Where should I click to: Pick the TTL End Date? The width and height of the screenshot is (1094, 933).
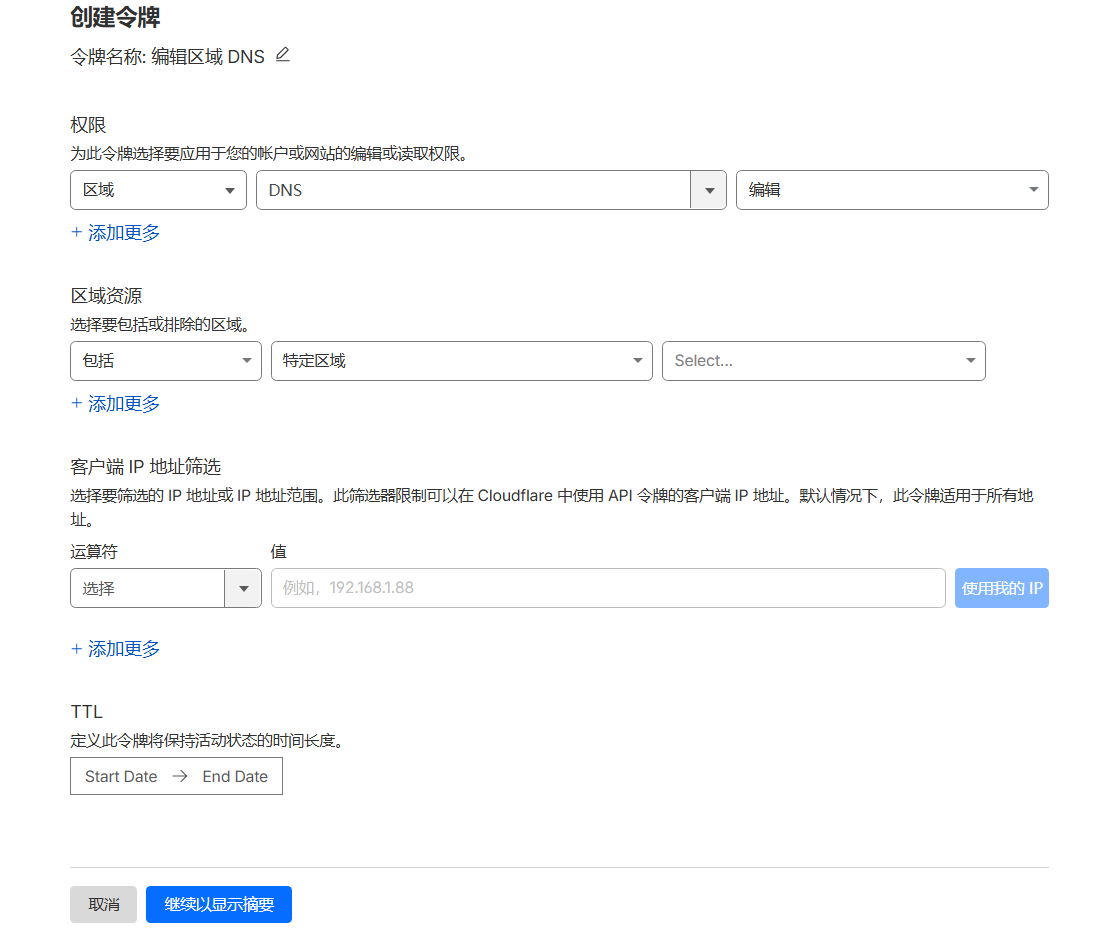pyautogui.click(x=235, y=777)
